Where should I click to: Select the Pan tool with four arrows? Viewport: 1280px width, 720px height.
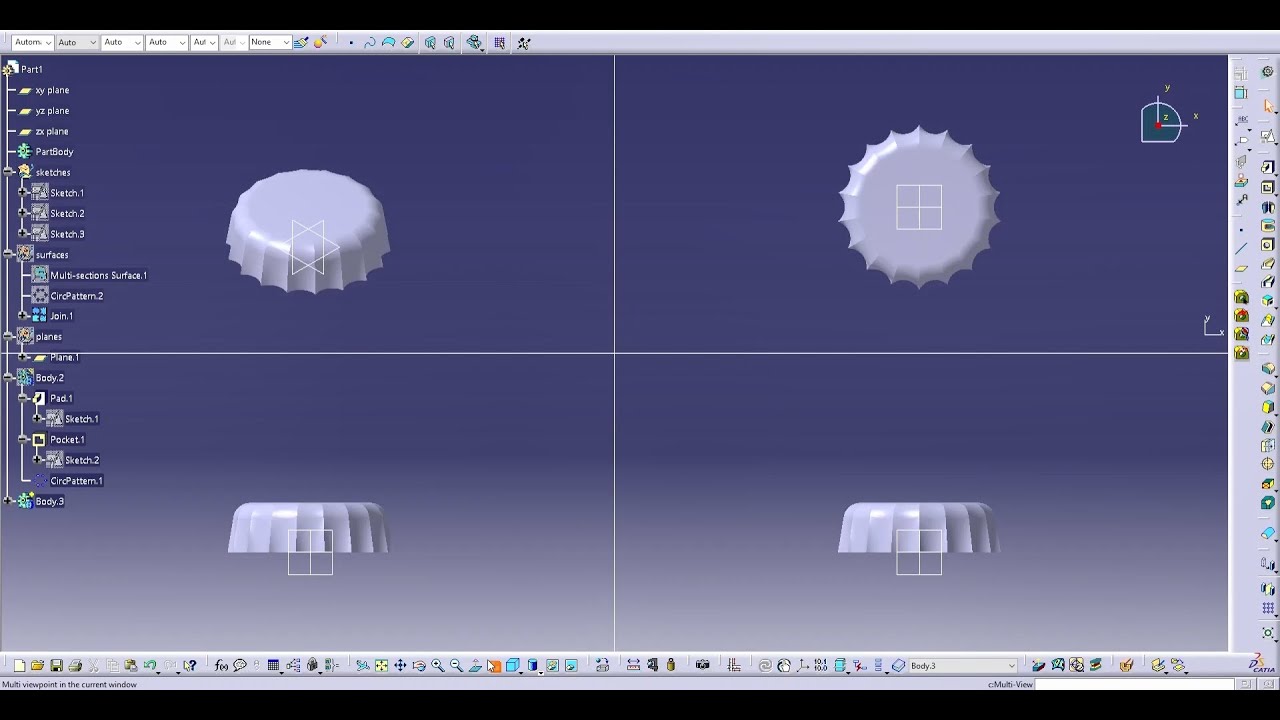(400, 665)
